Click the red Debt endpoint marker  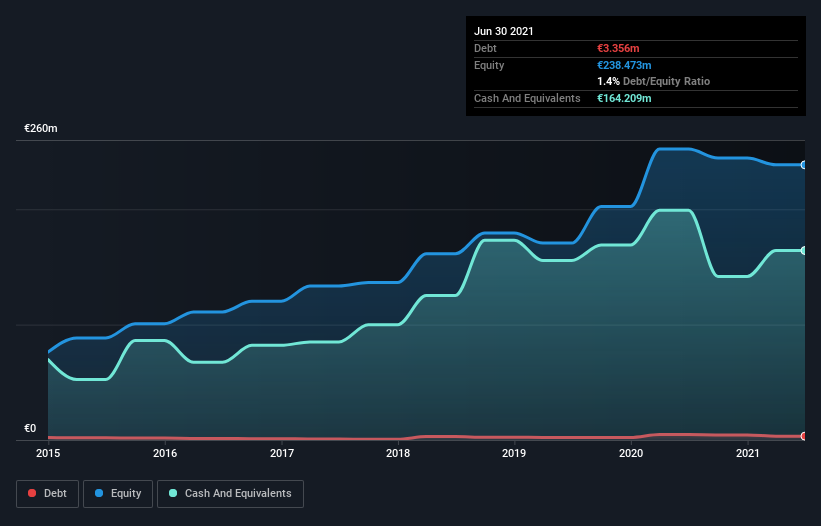(x=804, y=436)
